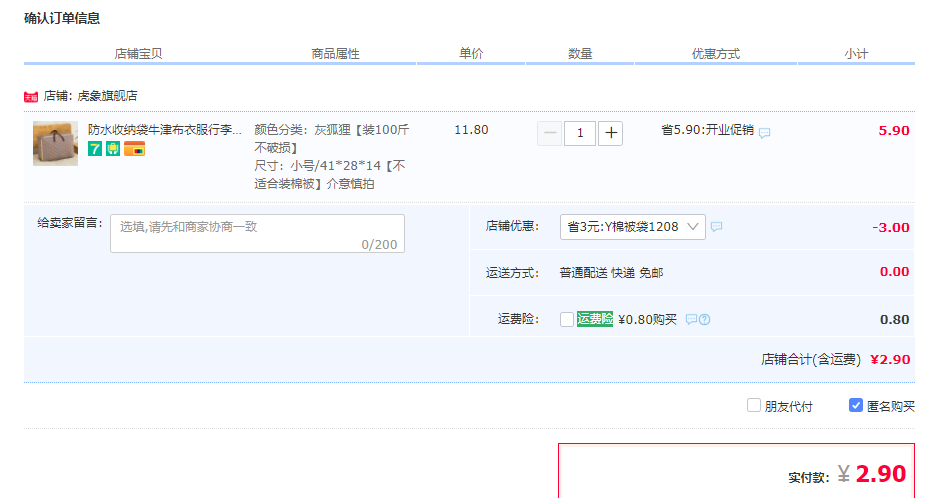Image resolution: width=937 pixels, height=498 pixels.
Task: Open the info bubble beside shop discount dropdown
Action: pos(716,227)
